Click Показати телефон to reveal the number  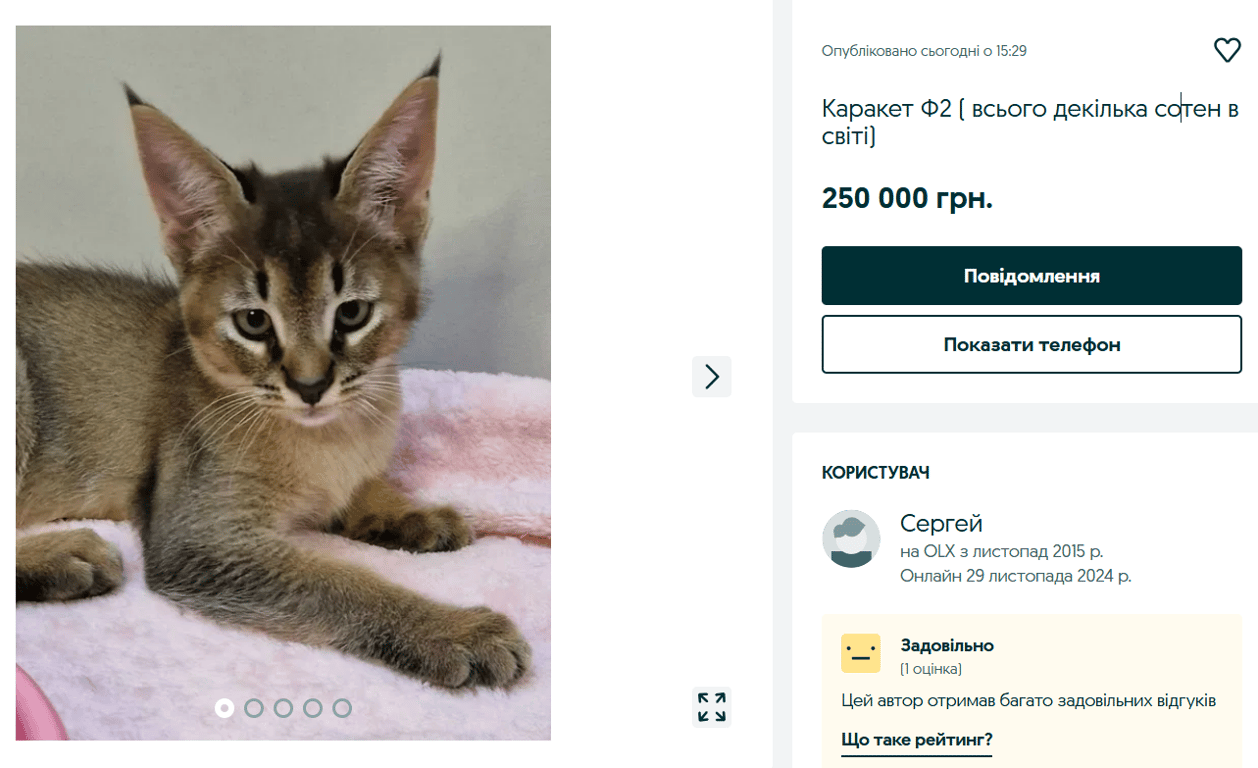[1031, 344]
